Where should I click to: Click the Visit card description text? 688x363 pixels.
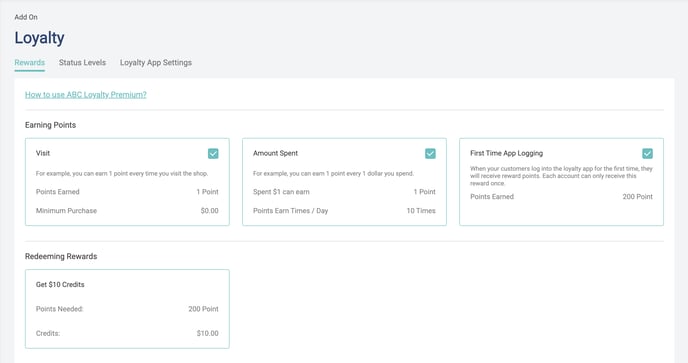click(122, 173)
